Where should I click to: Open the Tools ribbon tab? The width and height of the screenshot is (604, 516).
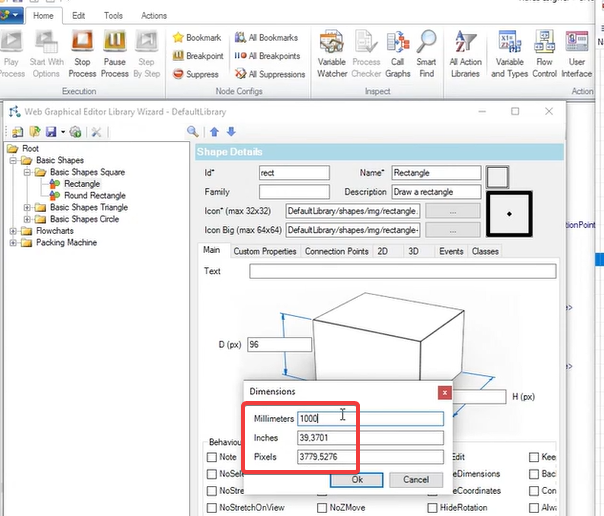(113, 16)
